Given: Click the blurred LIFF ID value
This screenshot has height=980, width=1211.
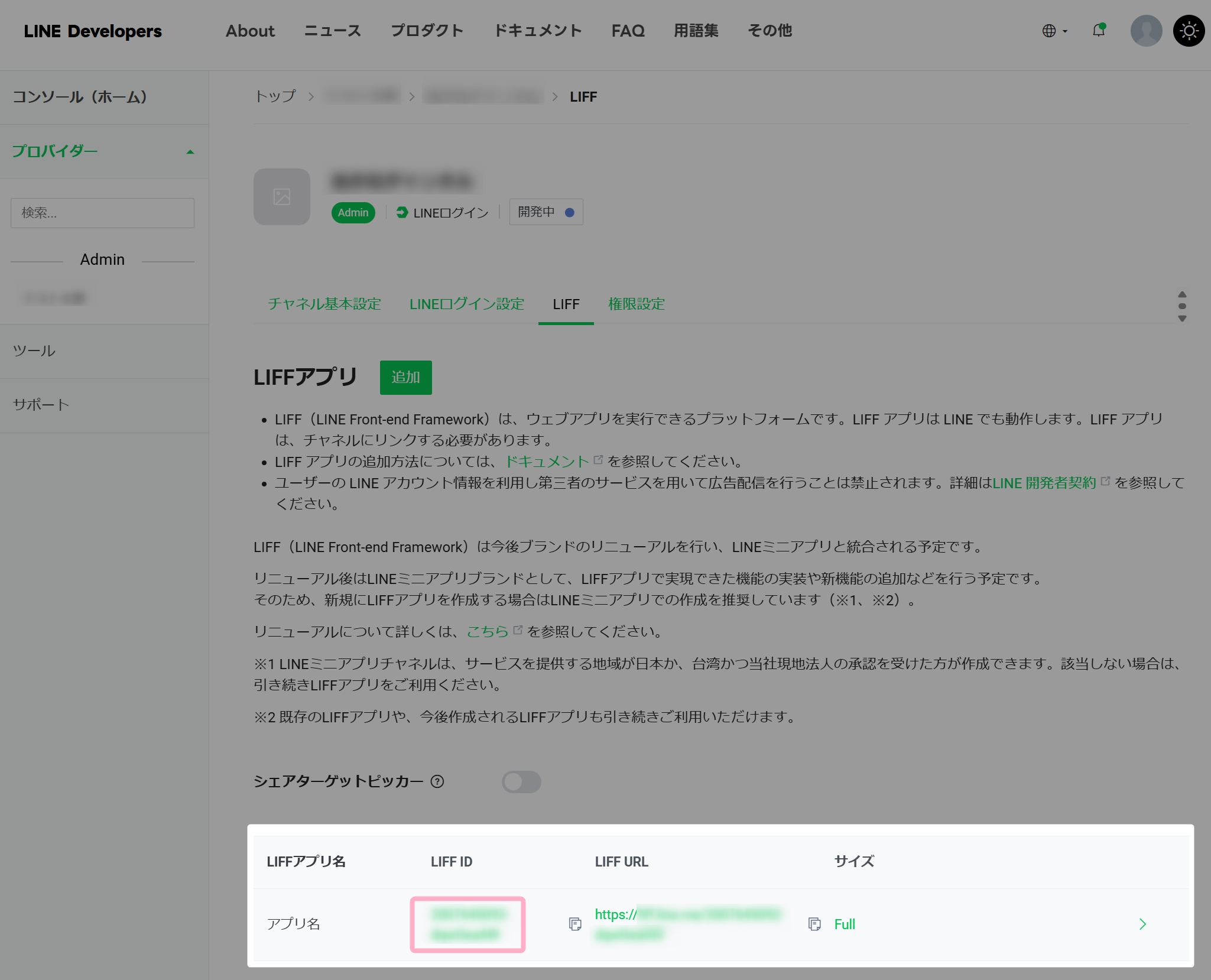Looking at the screenshot, I should [469, 924].
